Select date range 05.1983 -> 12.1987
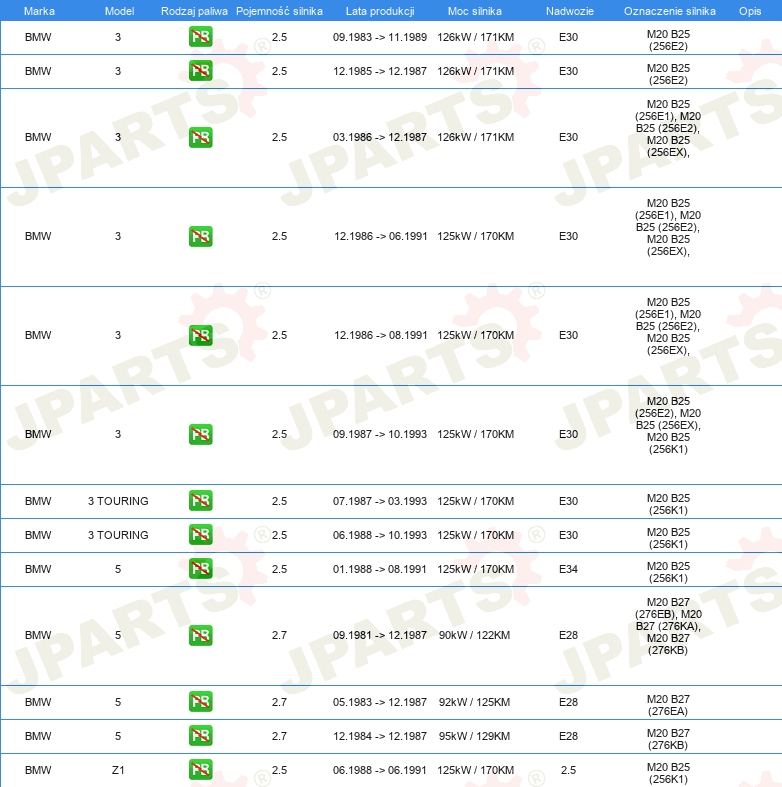Viewport: 782px width, 787px height. click(380, 702)
